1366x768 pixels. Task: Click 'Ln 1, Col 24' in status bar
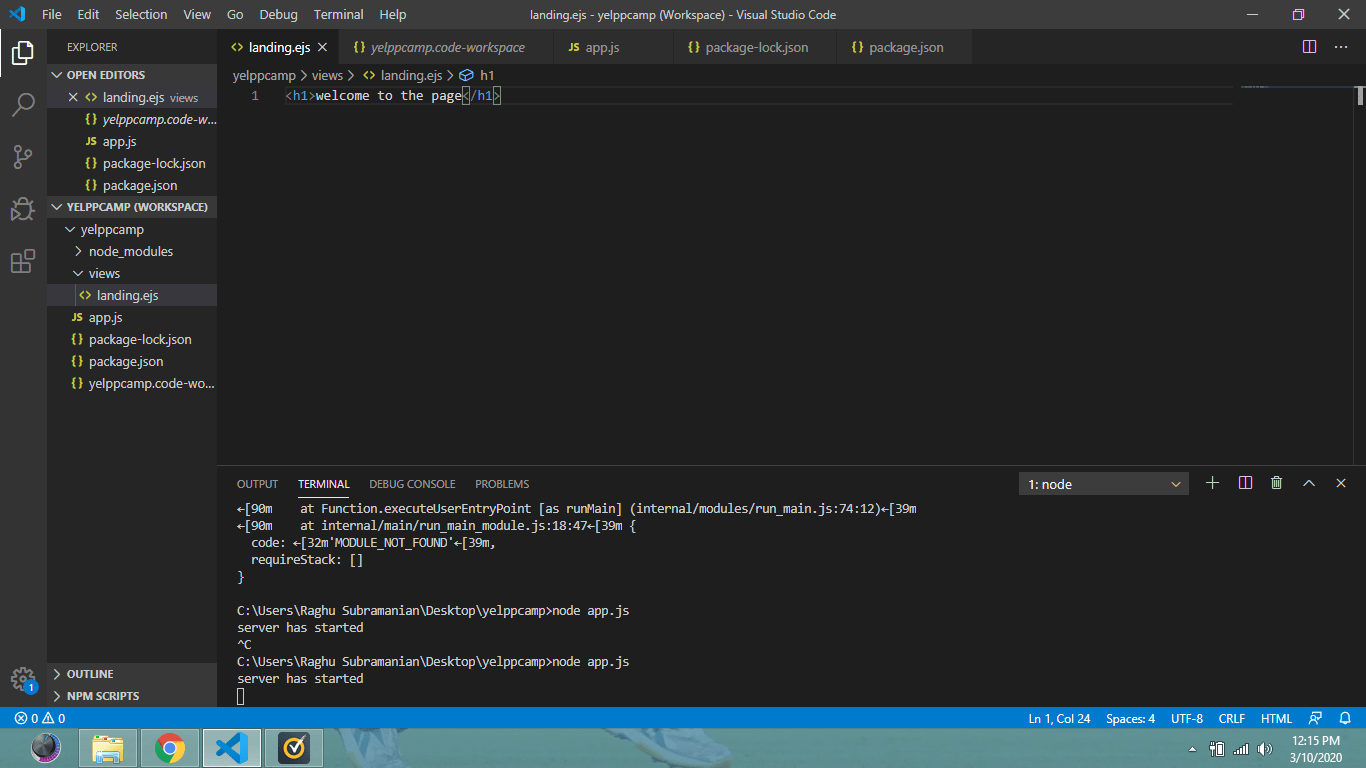coord(1058,718)
